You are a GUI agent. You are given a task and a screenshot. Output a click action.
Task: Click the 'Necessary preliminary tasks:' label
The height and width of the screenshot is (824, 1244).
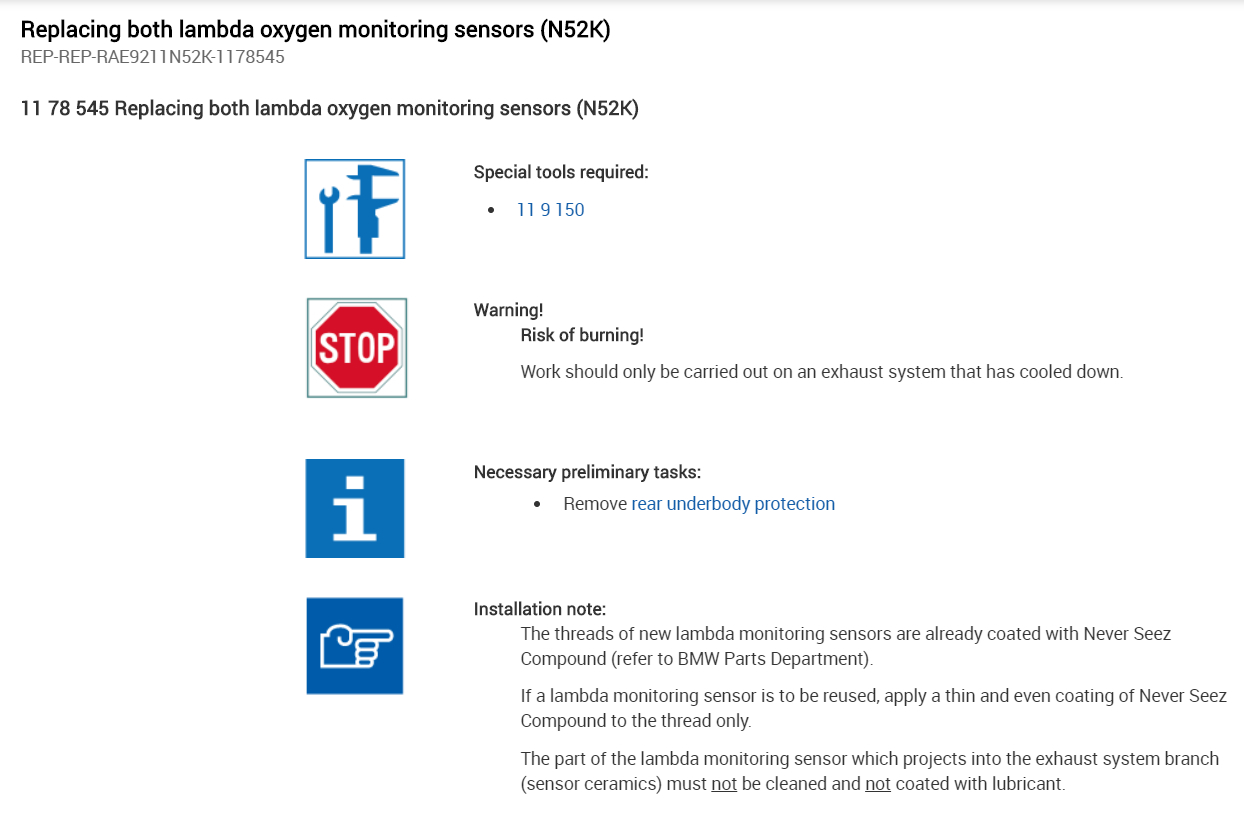pyautogui.click(x=587, y=472)
